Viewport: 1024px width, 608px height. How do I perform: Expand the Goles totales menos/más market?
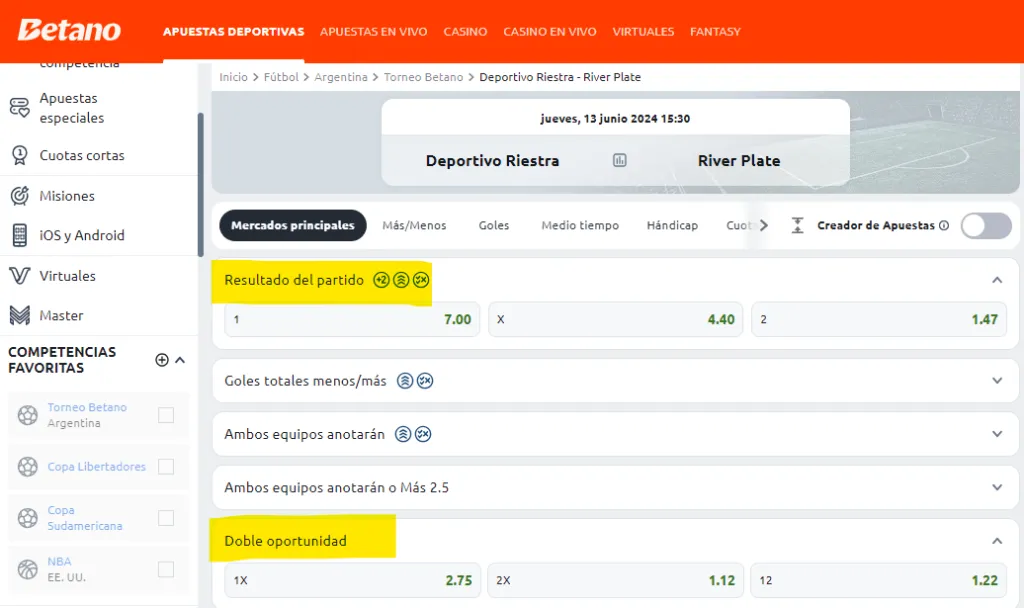click(x=997, y=381)
